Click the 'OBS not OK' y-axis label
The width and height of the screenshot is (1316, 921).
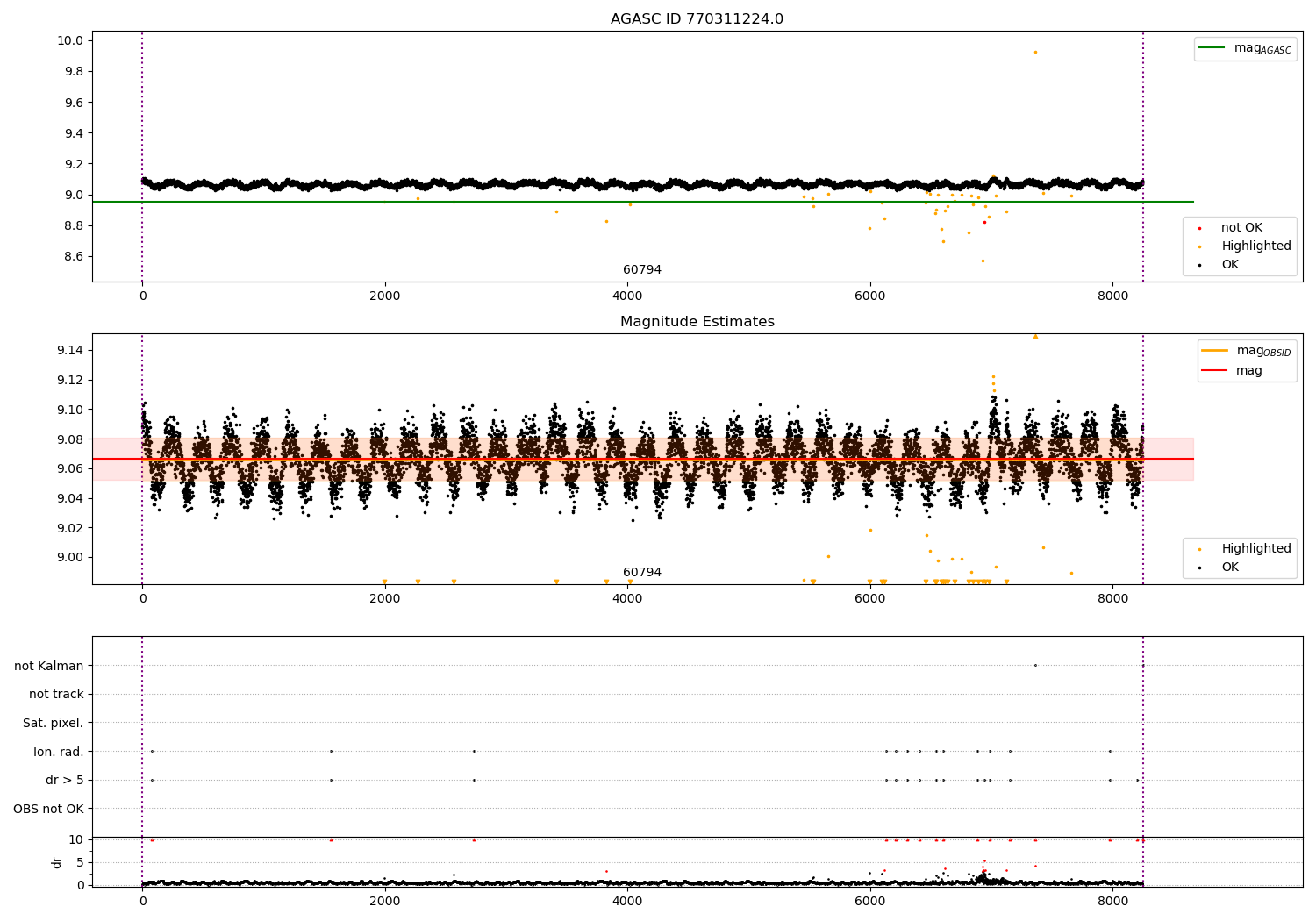pyautogui.click(x=48, y=809)
